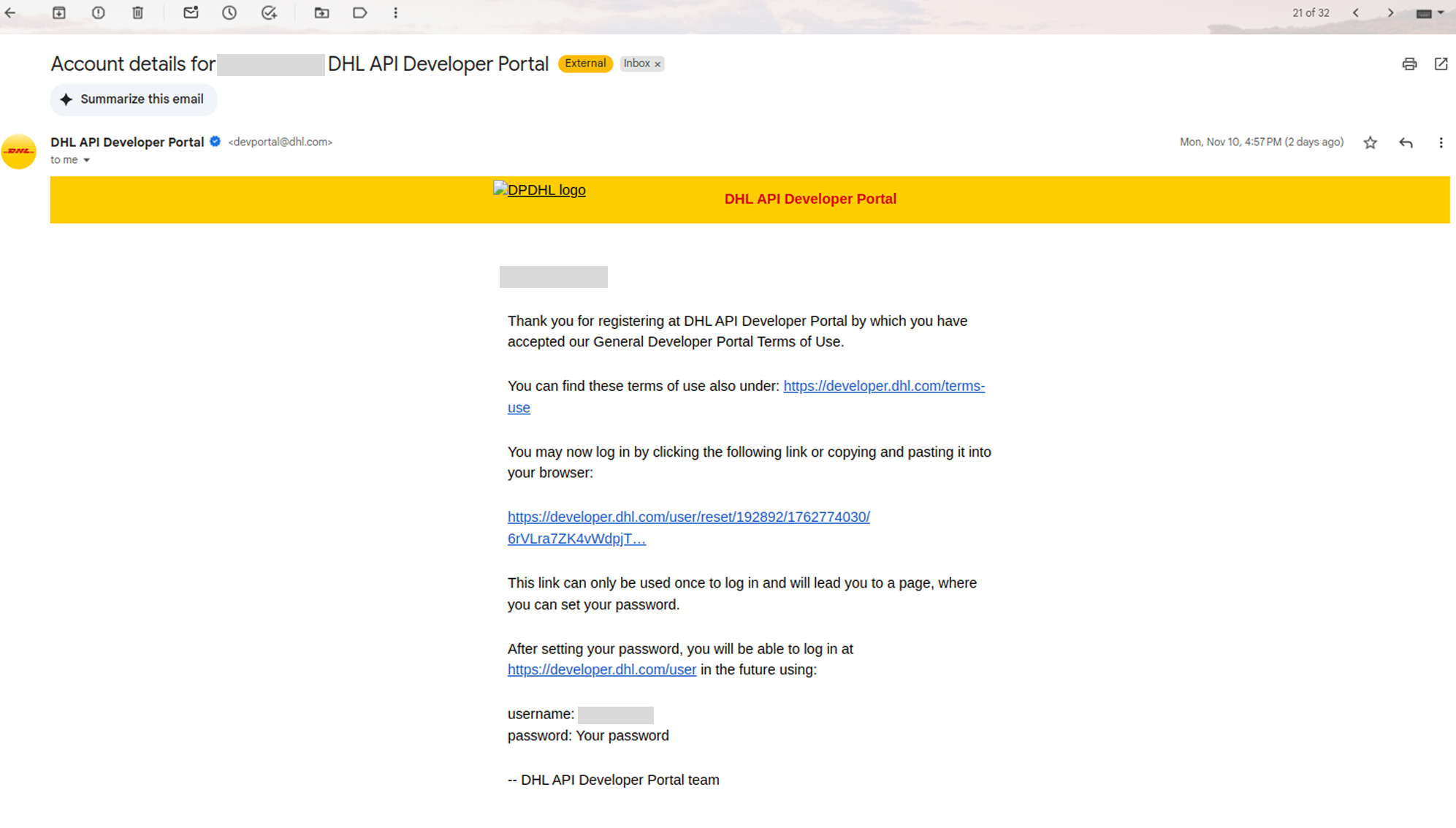Report this email as spam
The image size is (1456, 828).
(99, 12)
